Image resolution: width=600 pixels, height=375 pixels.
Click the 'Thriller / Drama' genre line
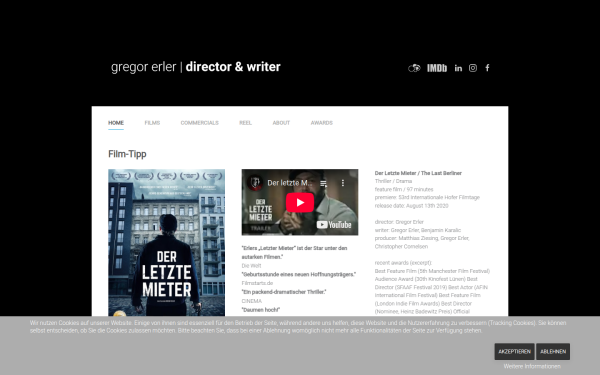(393, 181)
